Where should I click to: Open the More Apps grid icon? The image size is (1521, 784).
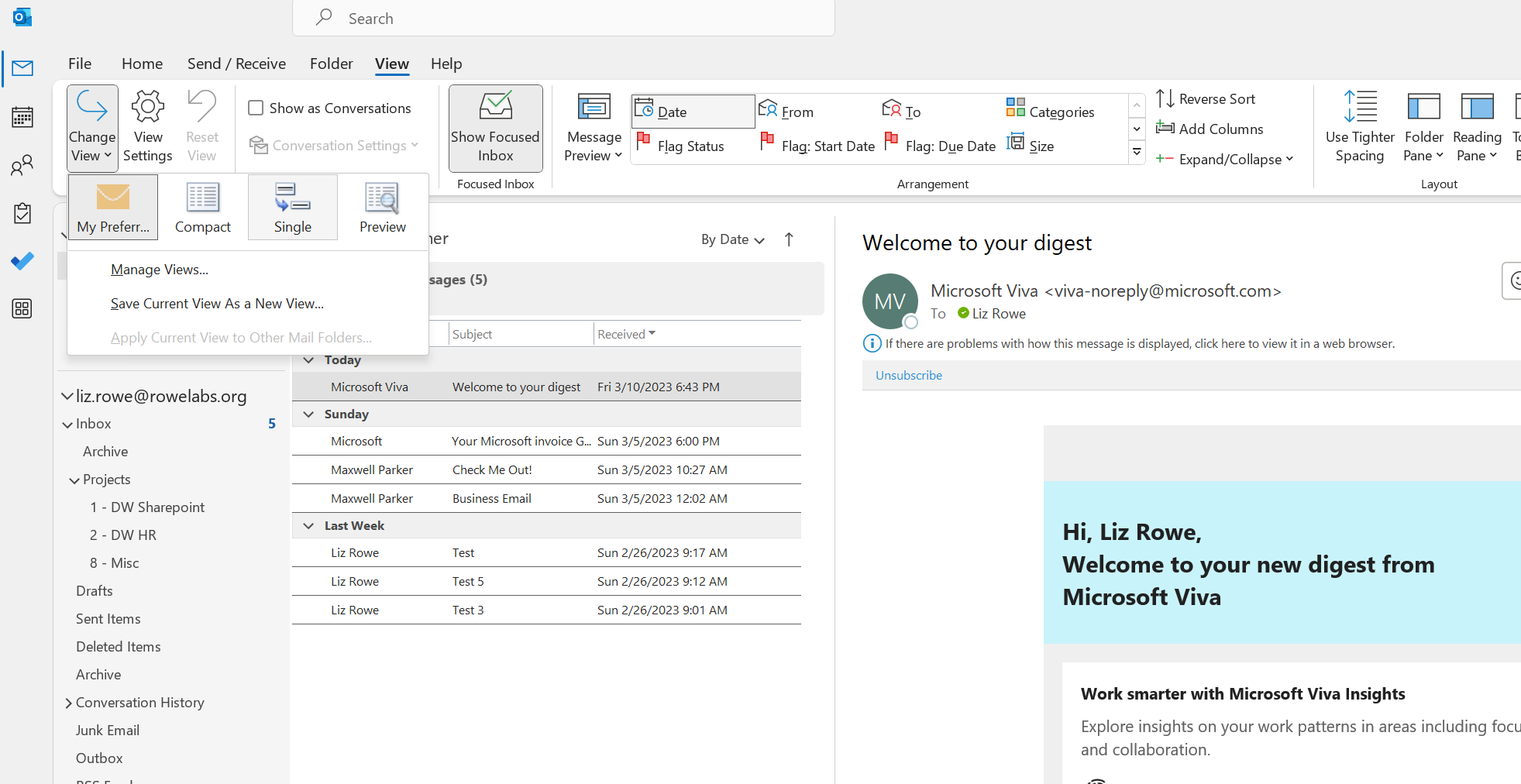[x=22, y=308]
